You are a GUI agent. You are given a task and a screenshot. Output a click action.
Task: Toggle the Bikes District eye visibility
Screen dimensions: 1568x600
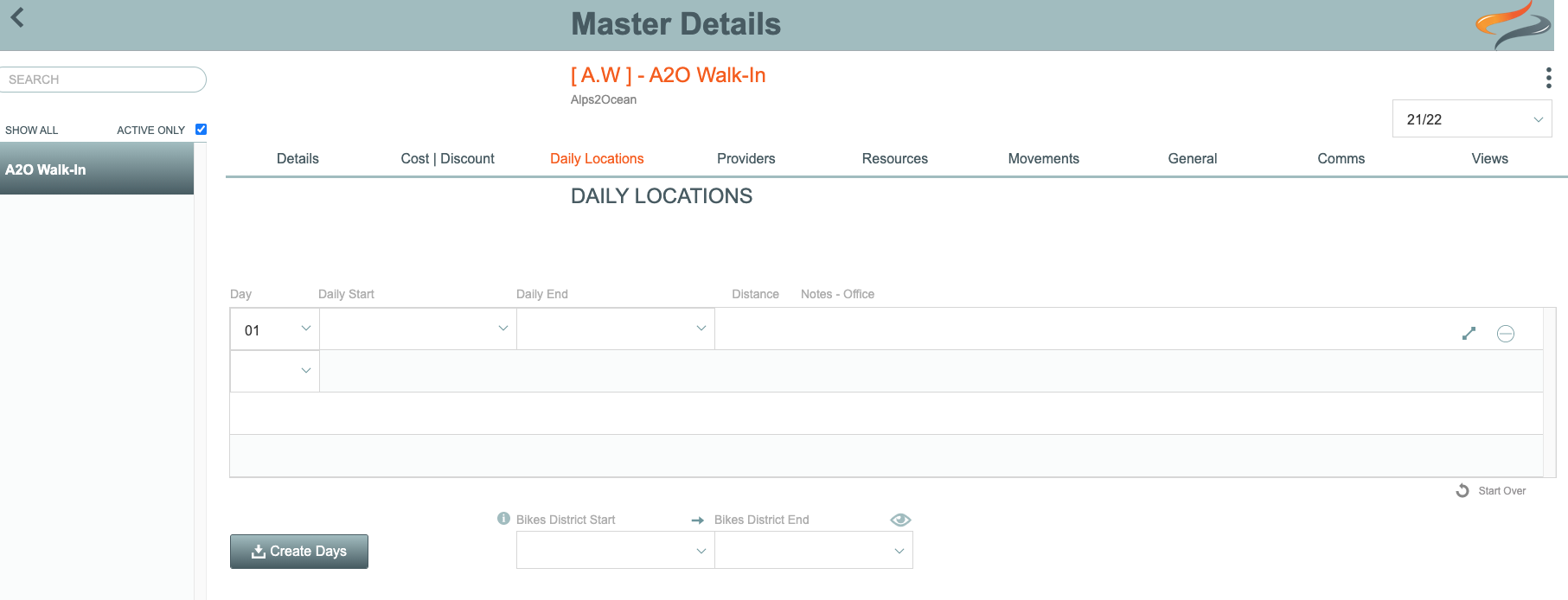(x=900, y=520)
